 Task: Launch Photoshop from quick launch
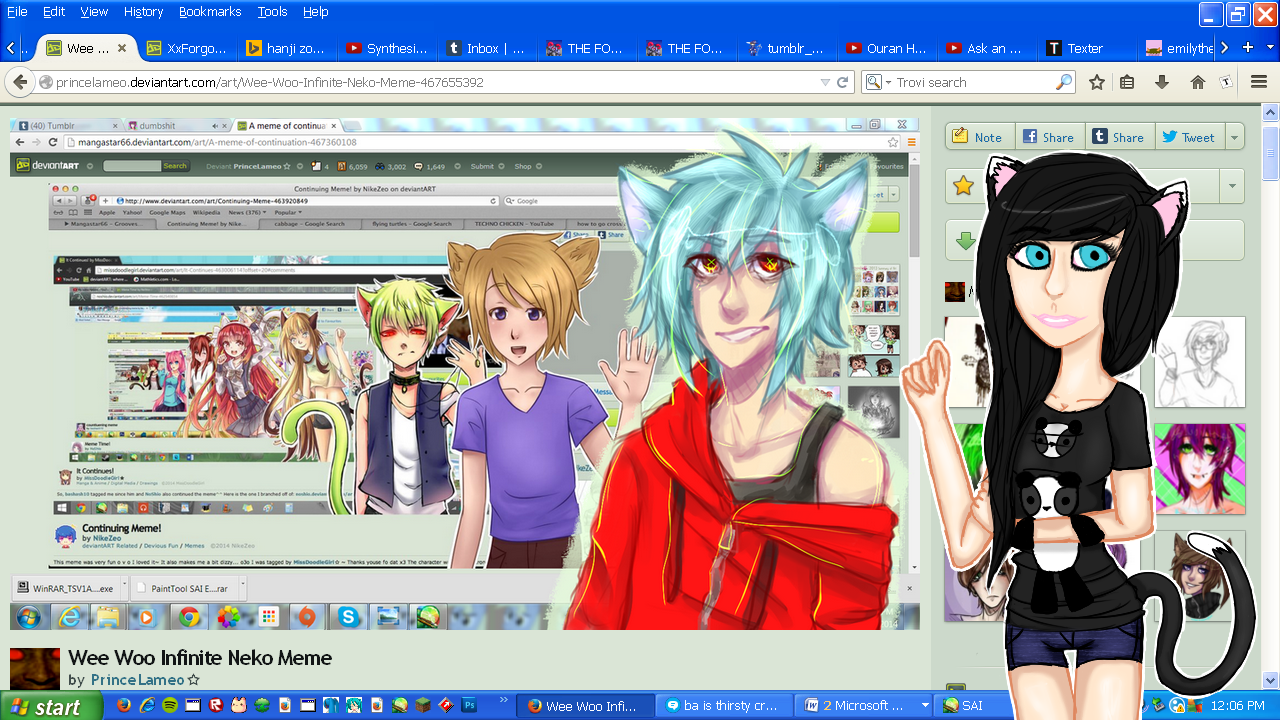click(x=469, y=706)
